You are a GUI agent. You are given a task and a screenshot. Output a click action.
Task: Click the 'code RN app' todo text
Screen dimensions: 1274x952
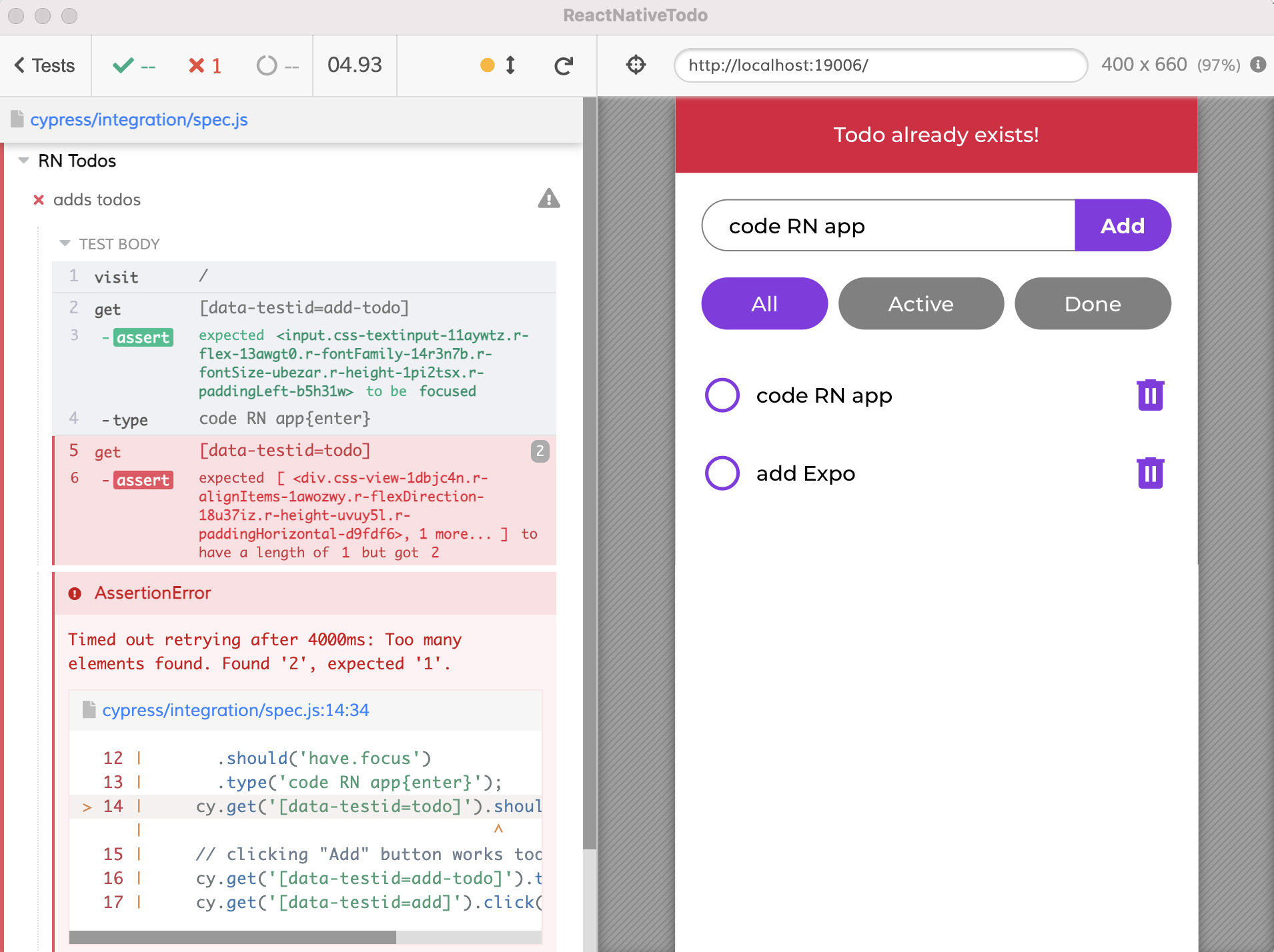(x=824, y=395)
